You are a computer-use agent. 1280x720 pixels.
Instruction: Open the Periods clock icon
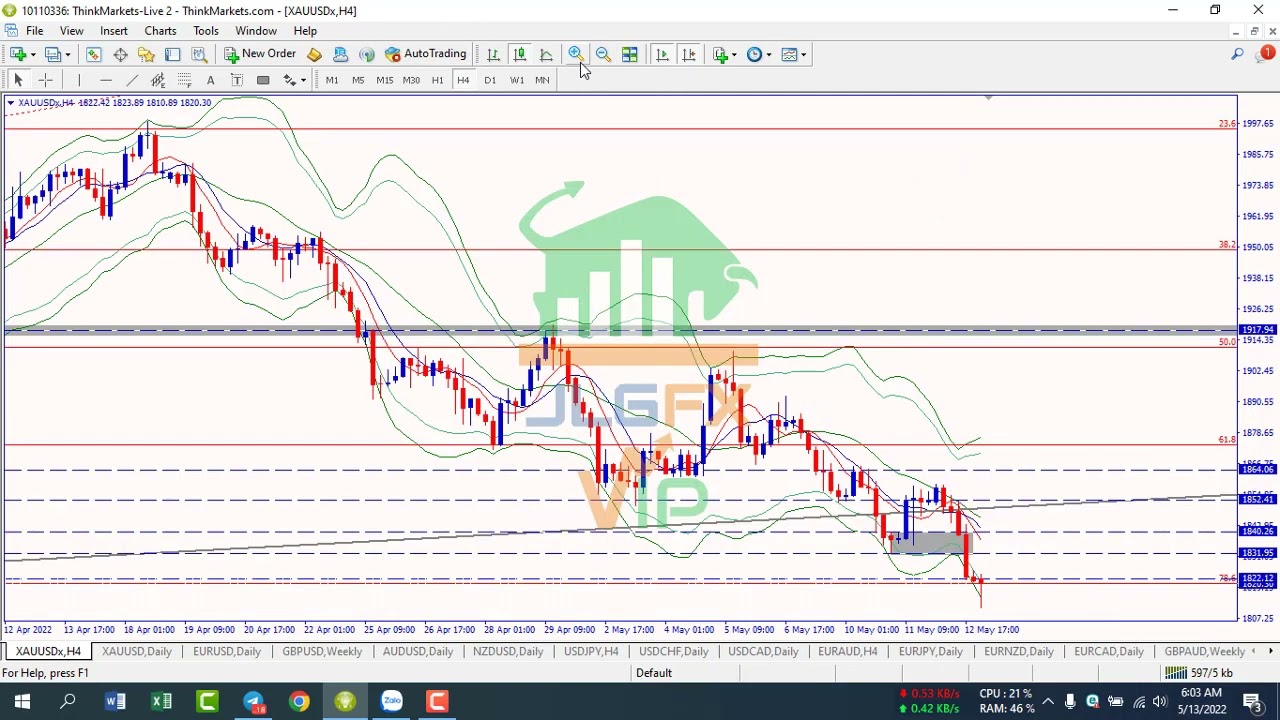coord(754,54)
